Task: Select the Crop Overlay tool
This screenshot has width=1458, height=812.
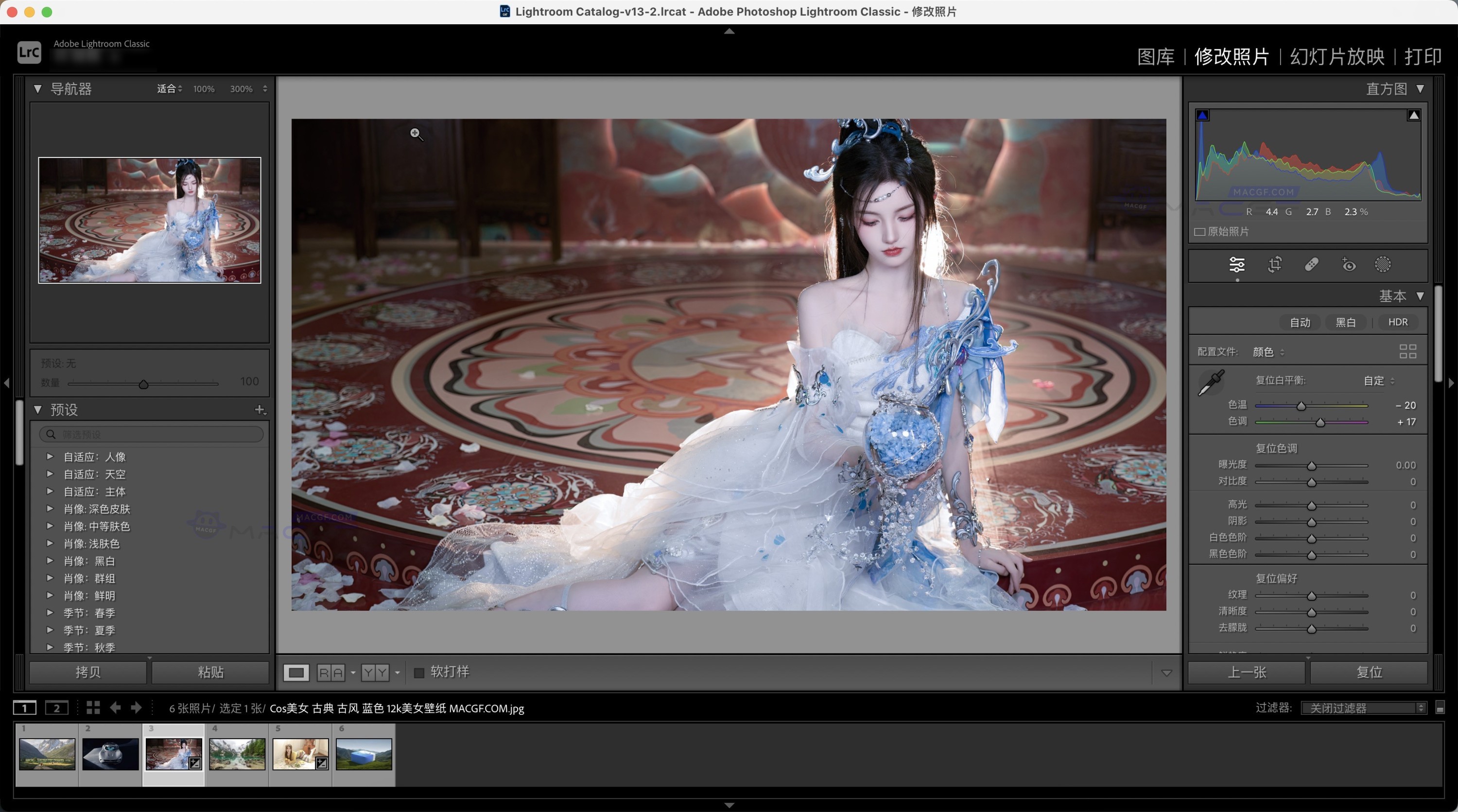Action: point(1275,265)
